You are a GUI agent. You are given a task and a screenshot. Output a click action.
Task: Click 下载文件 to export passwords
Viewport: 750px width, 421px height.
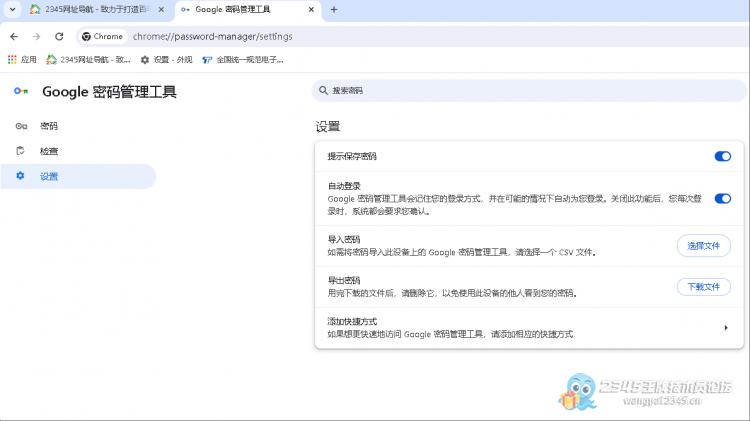pyautogui.click(x=704, y=287)
